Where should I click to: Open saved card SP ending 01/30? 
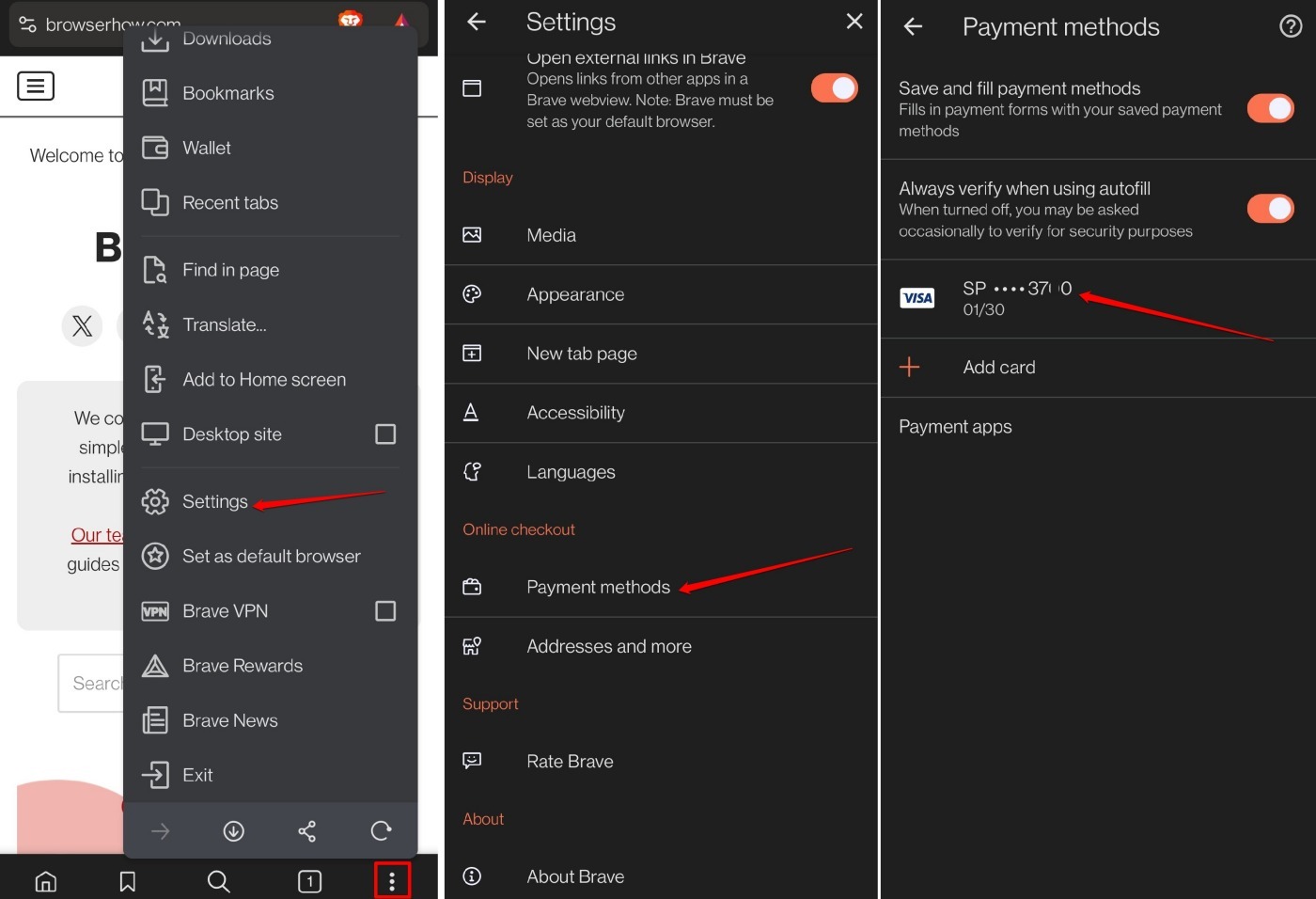pyautogui.click(x=1098, y=299)
